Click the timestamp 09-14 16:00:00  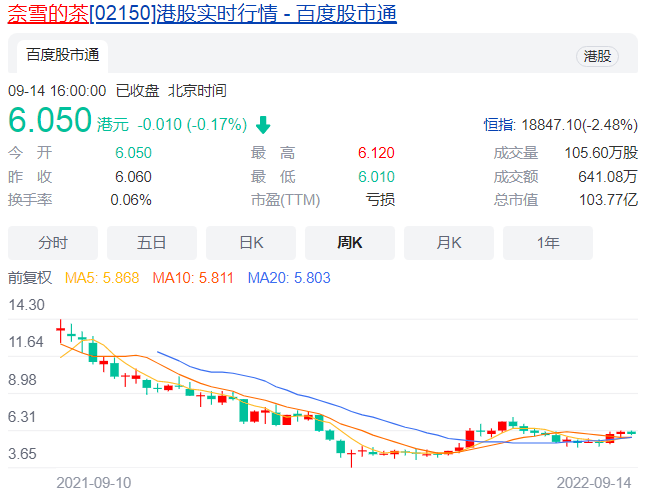click(57, 91)
